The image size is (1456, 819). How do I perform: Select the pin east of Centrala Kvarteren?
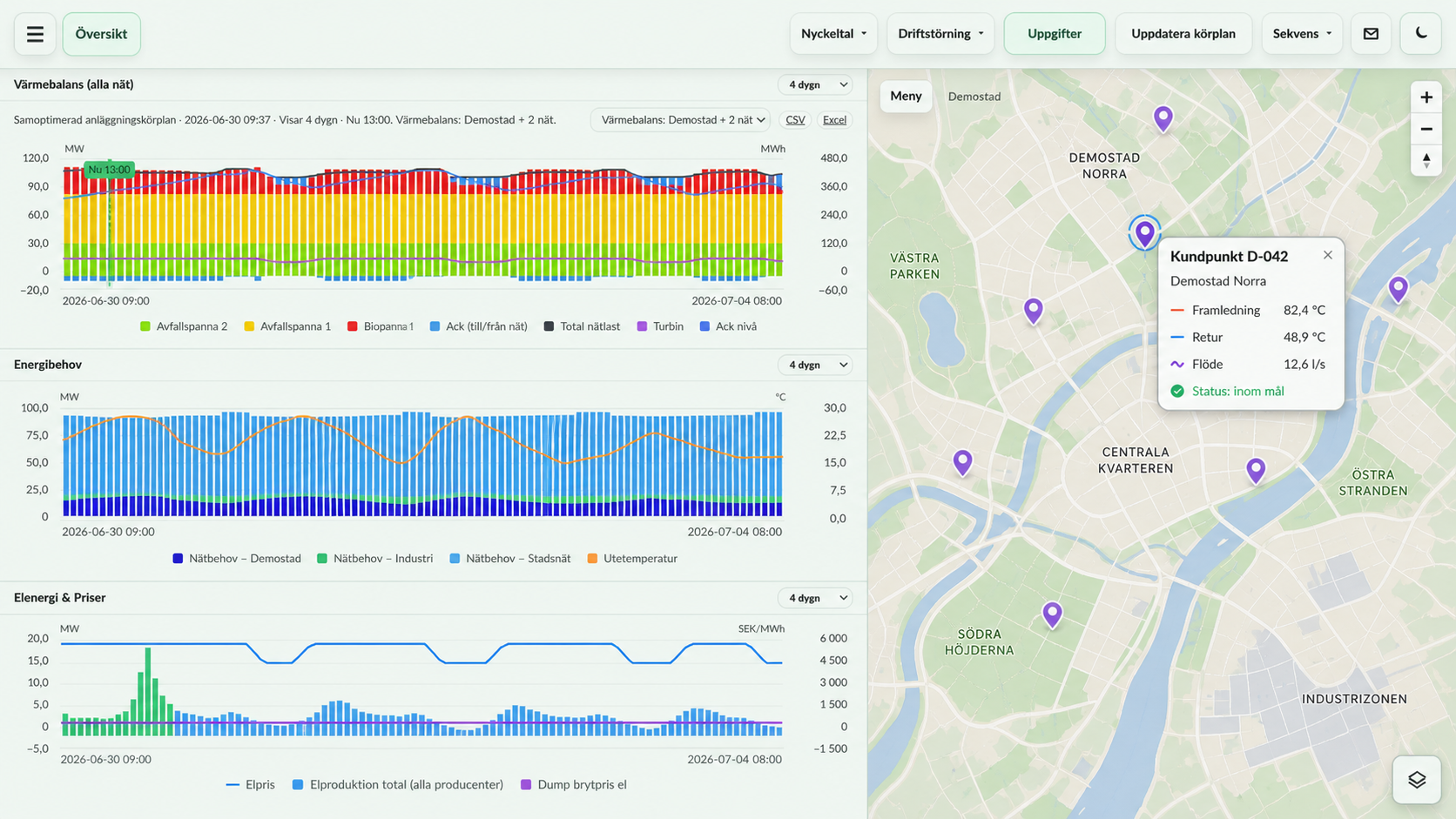pyautogui.click(x=1256, y=470)
